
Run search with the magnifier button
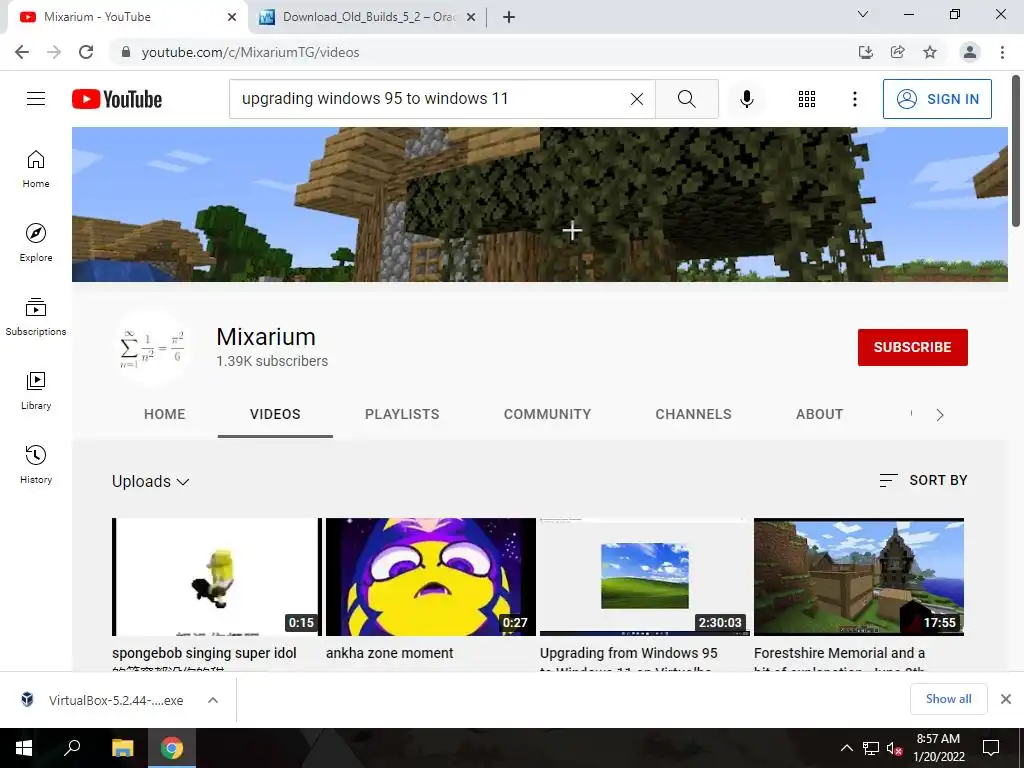[686, 99]
